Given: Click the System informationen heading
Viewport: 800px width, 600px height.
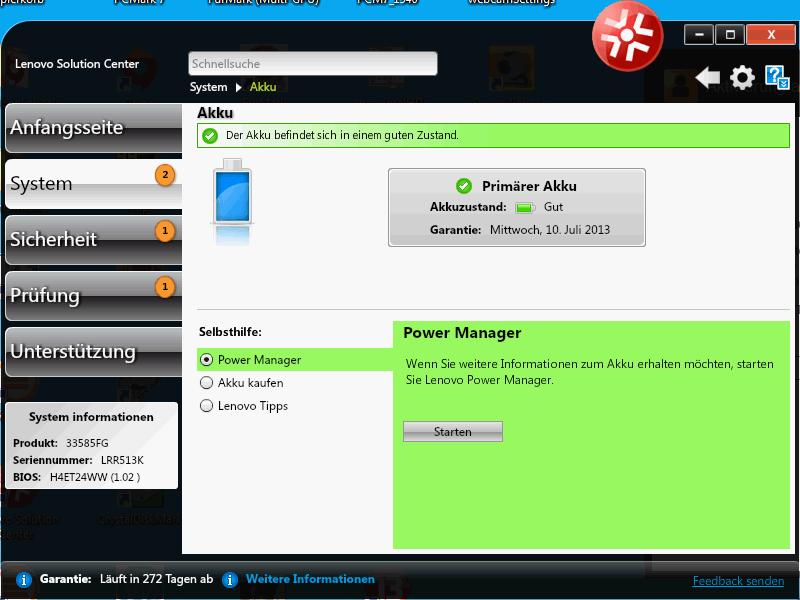Looking at the screenshot, I should (x=91, y=417).
